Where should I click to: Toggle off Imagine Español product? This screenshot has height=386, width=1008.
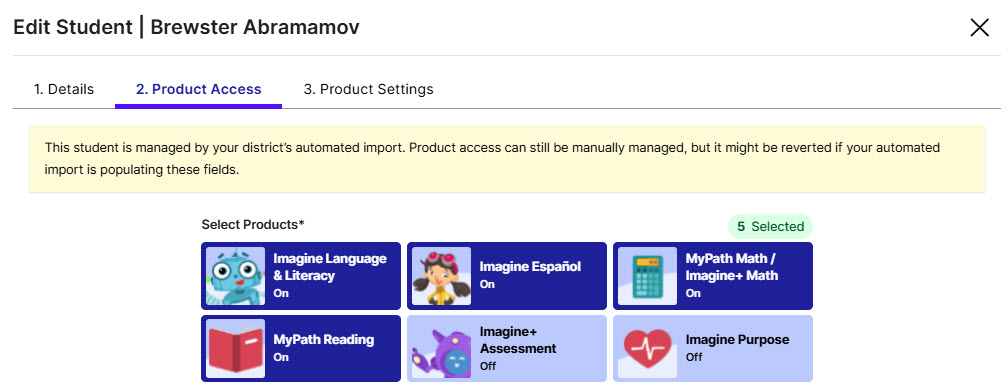(x=507, y=276)
